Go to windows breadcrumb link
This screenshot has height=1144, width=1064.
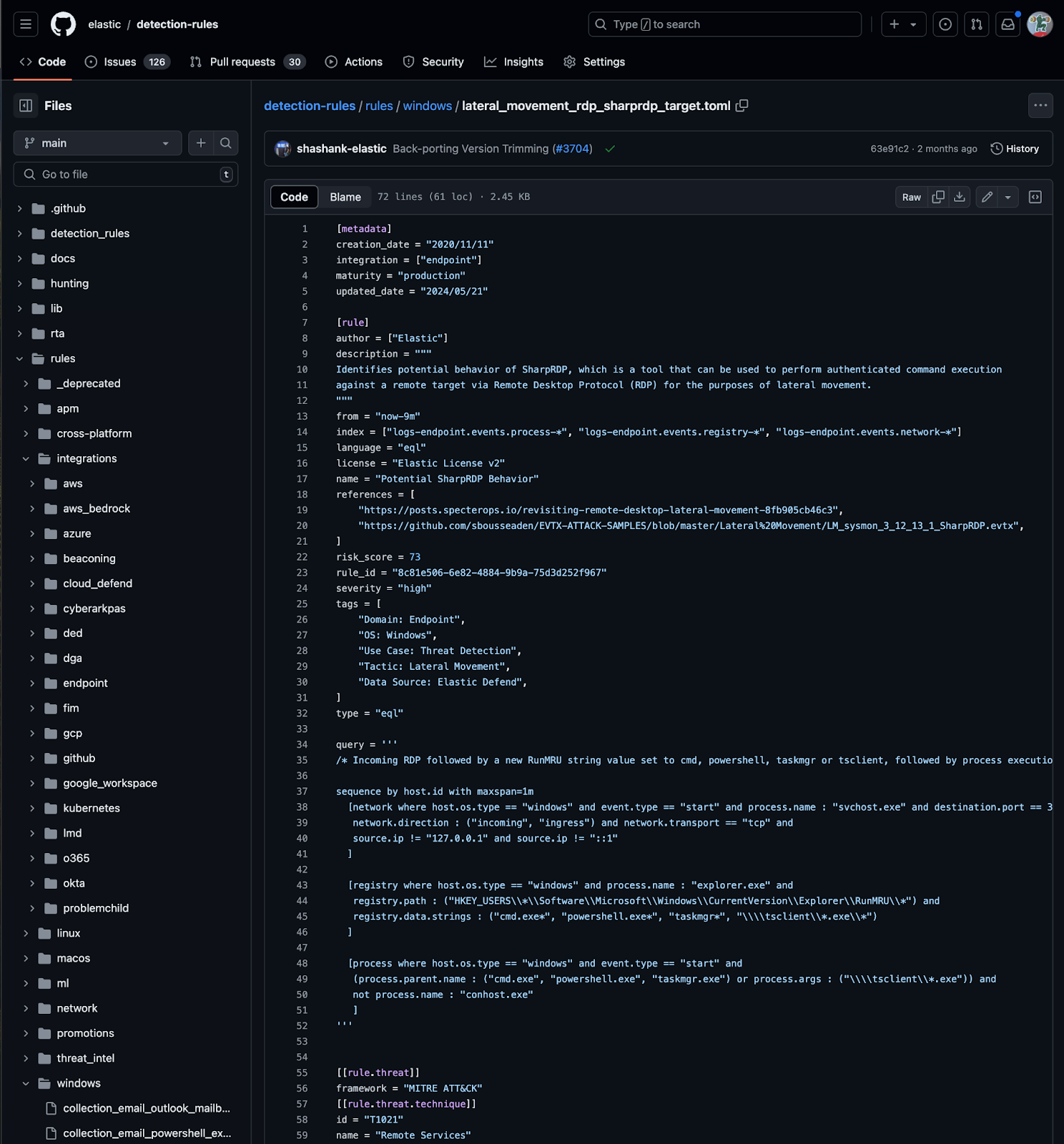click(428, 106)
